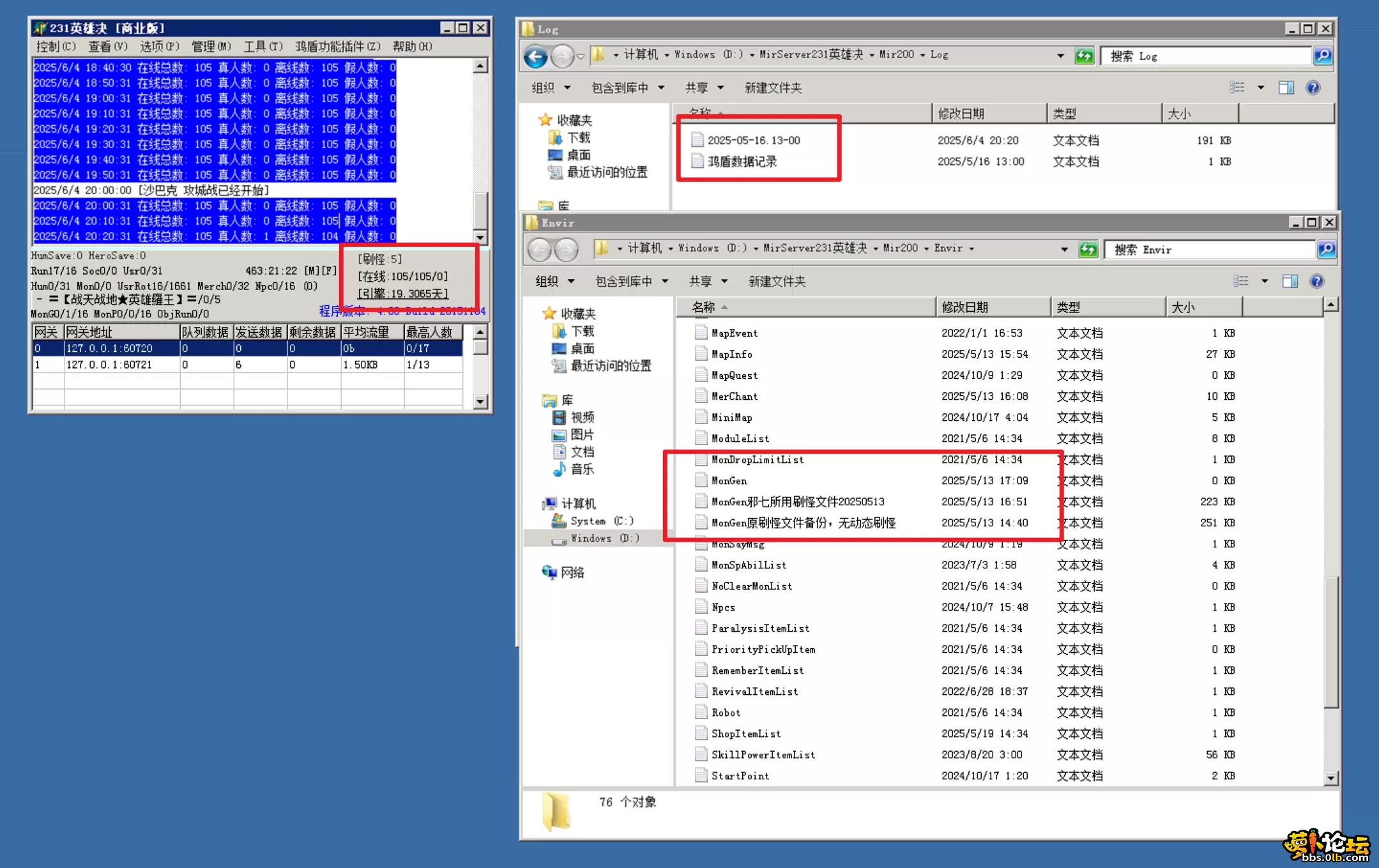Click refresh icon in Envir address bar

tap(1088, 249)
